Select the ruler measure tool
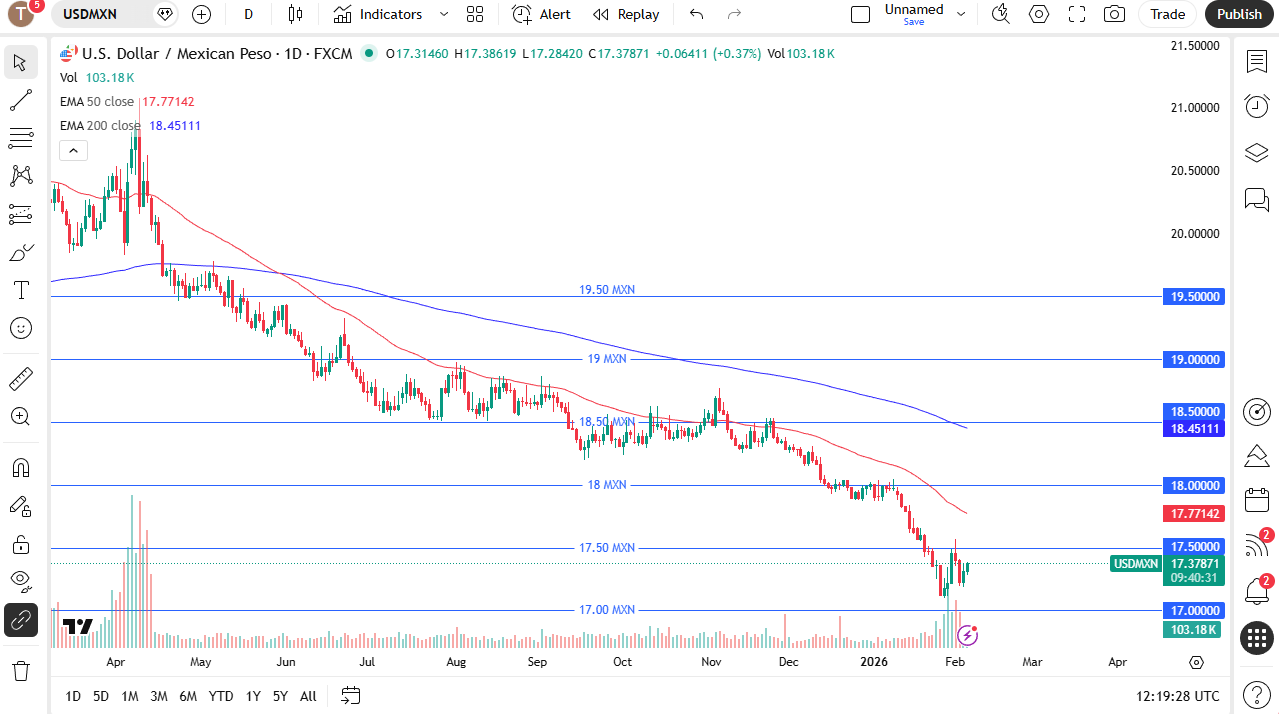Viewport: 1279px width, 714px height. [20, 378]
